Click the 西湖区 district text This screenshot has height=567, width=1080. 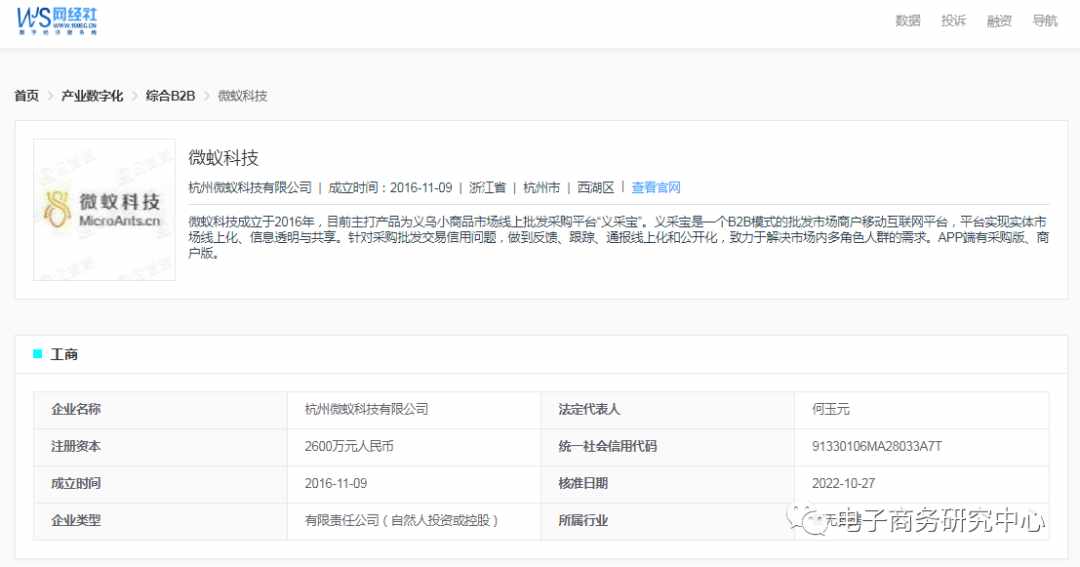(595, 187)
